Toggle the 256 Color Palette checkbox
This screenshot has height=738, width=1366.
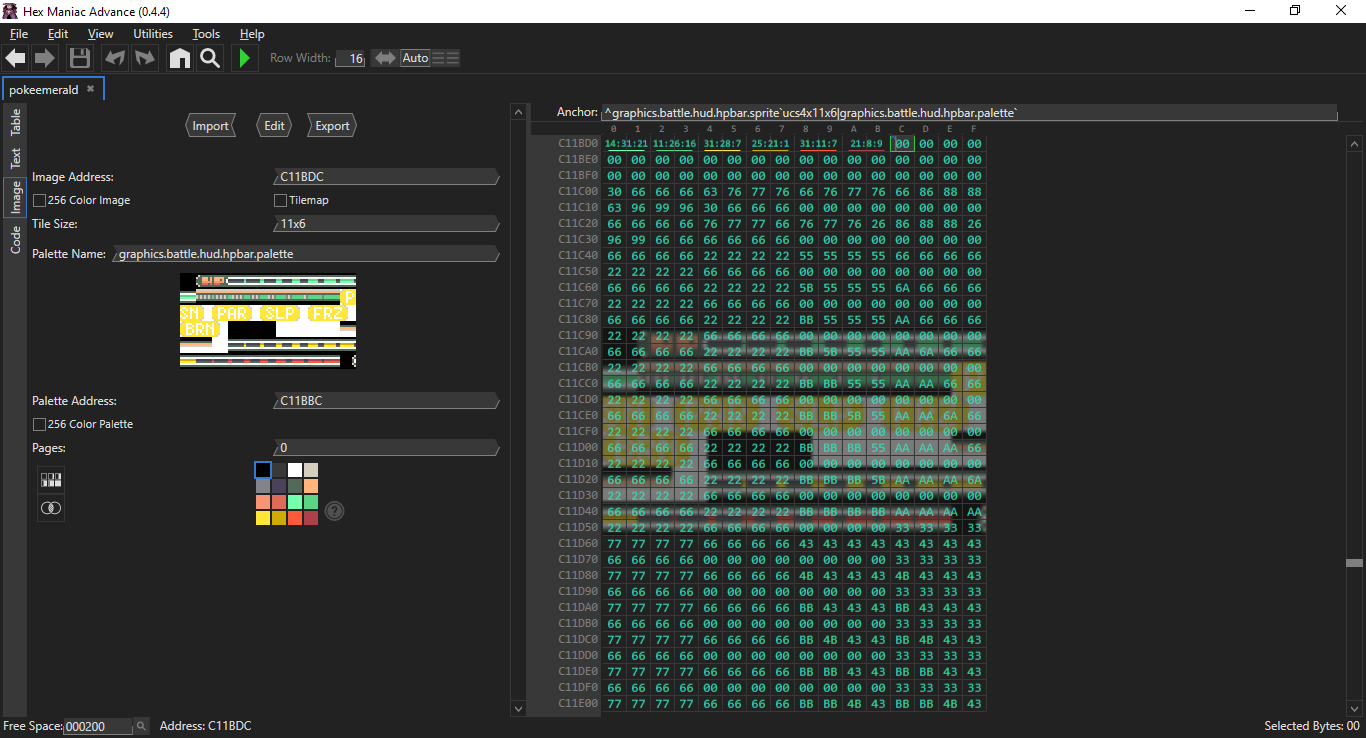(39, 424)
